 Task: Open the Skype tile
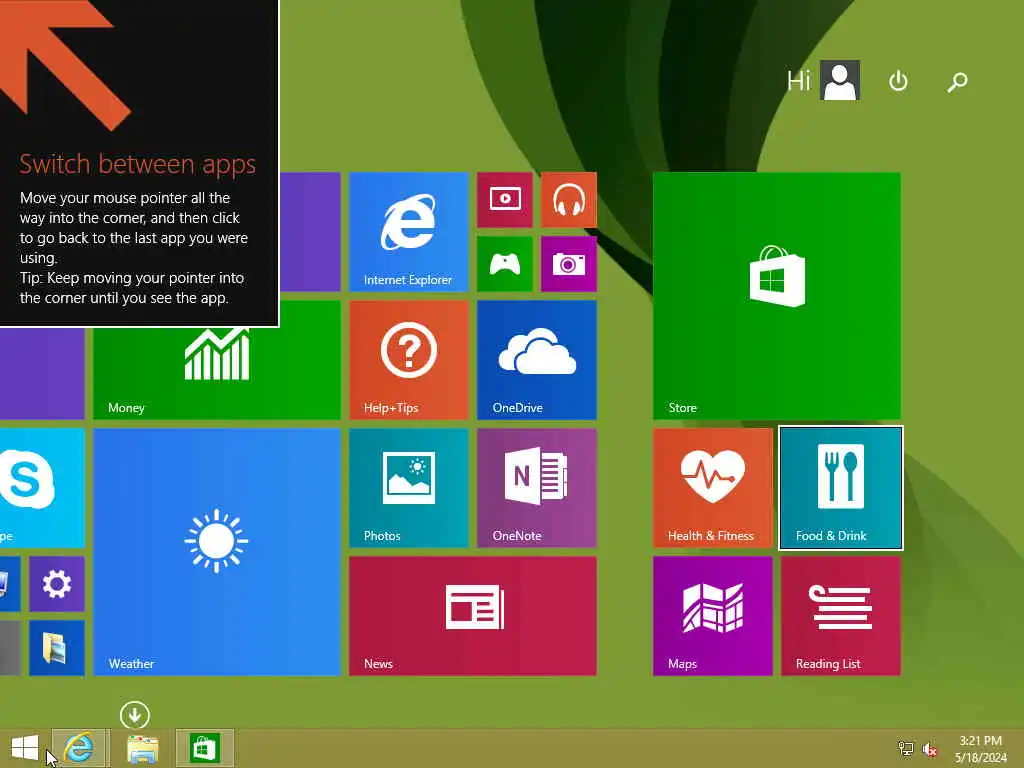[x=42, y=488]
